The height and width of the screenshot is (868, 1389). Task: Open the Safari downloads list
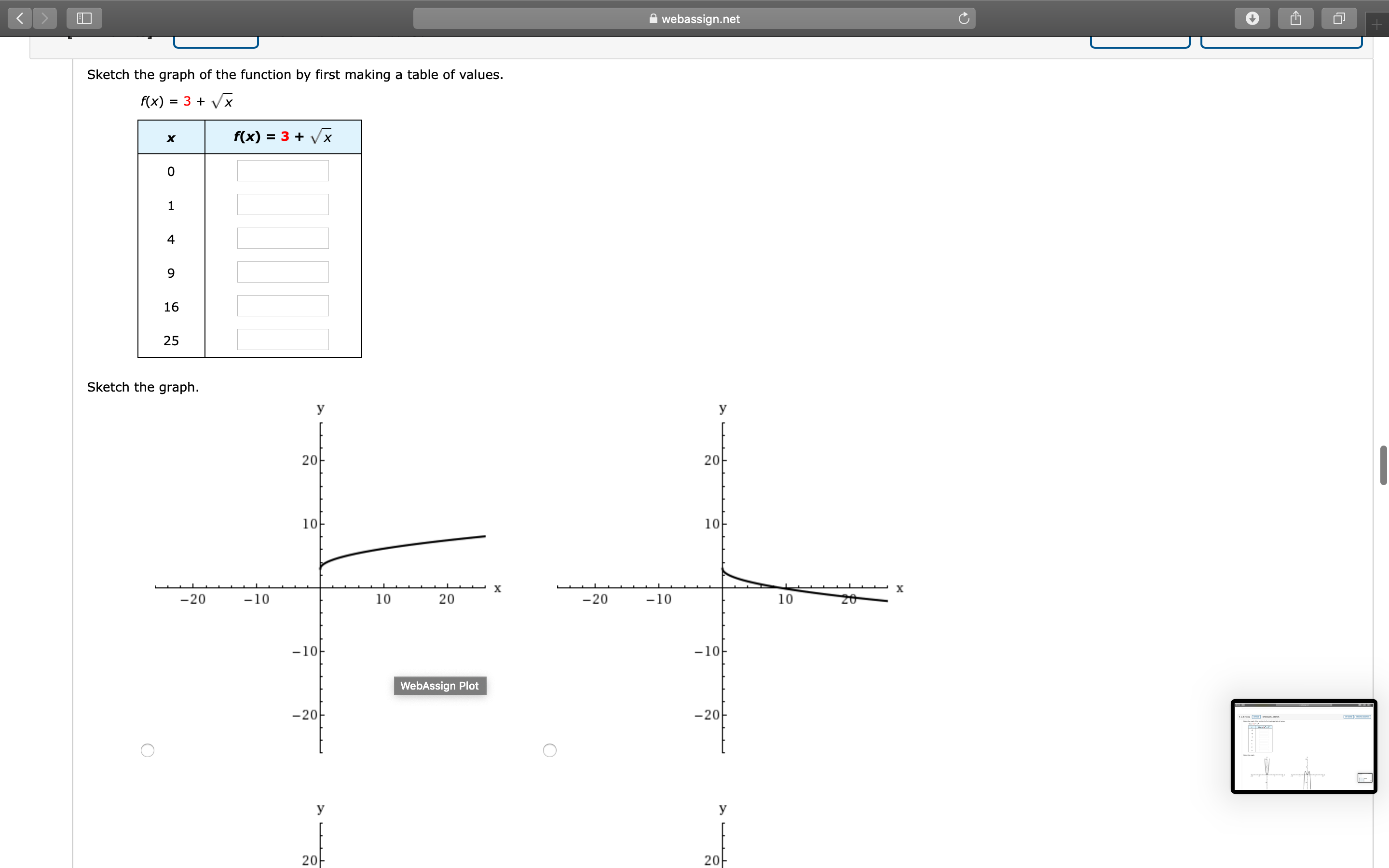1253,18
